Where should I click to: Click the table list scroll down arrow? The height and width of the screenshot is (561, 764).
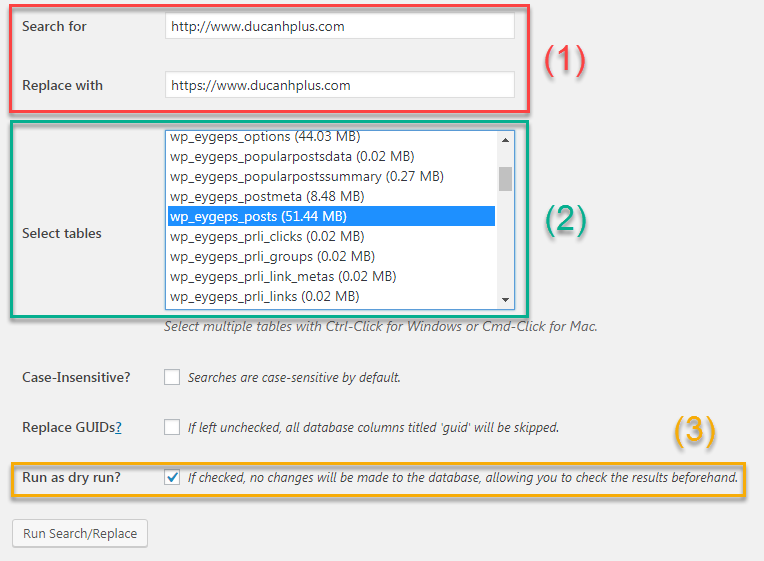pyautogui.click(x=505, y=299)
